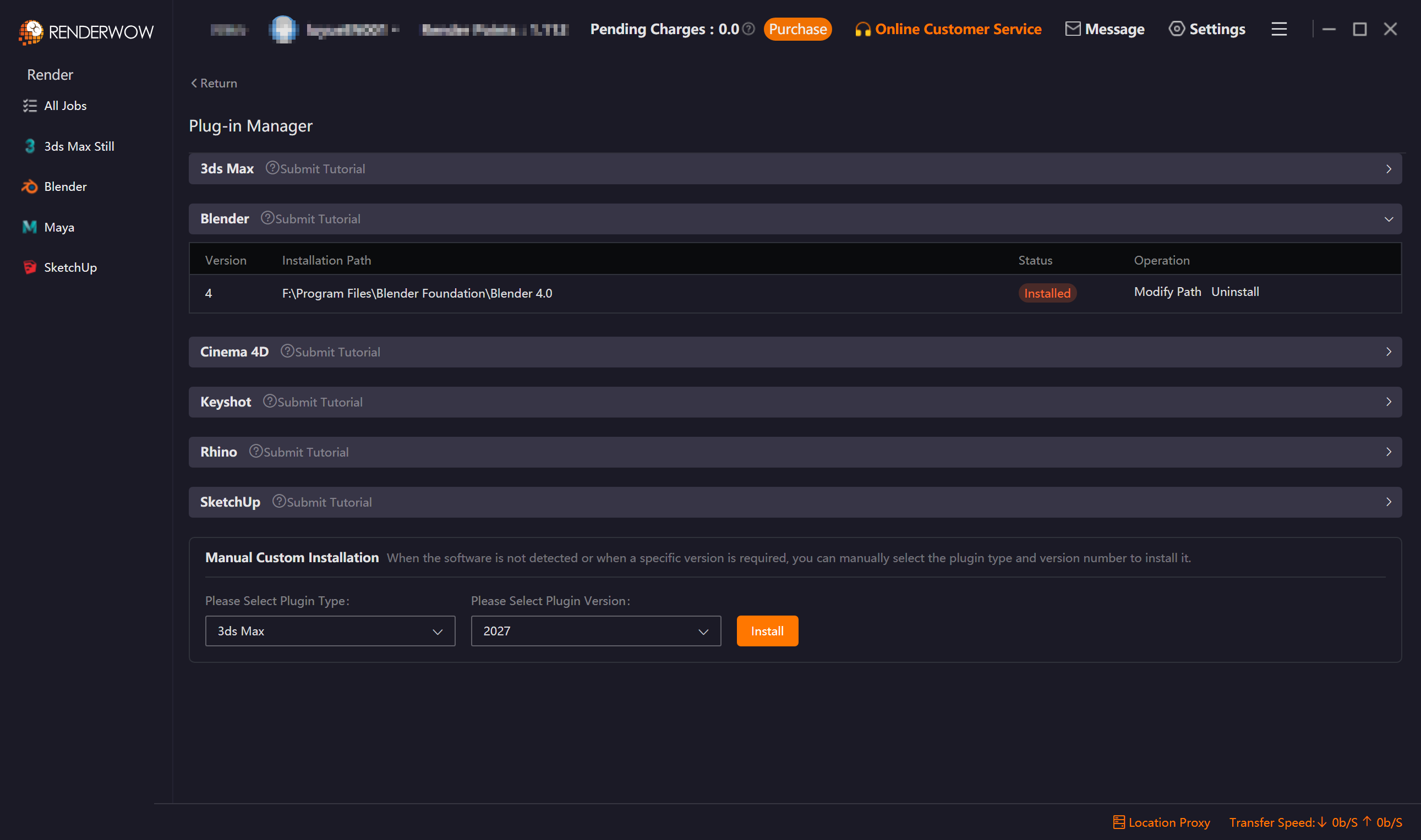This screenshot has width=1421, height=840.
Task: Click the Purchase button
Action: tap(797, 29)
